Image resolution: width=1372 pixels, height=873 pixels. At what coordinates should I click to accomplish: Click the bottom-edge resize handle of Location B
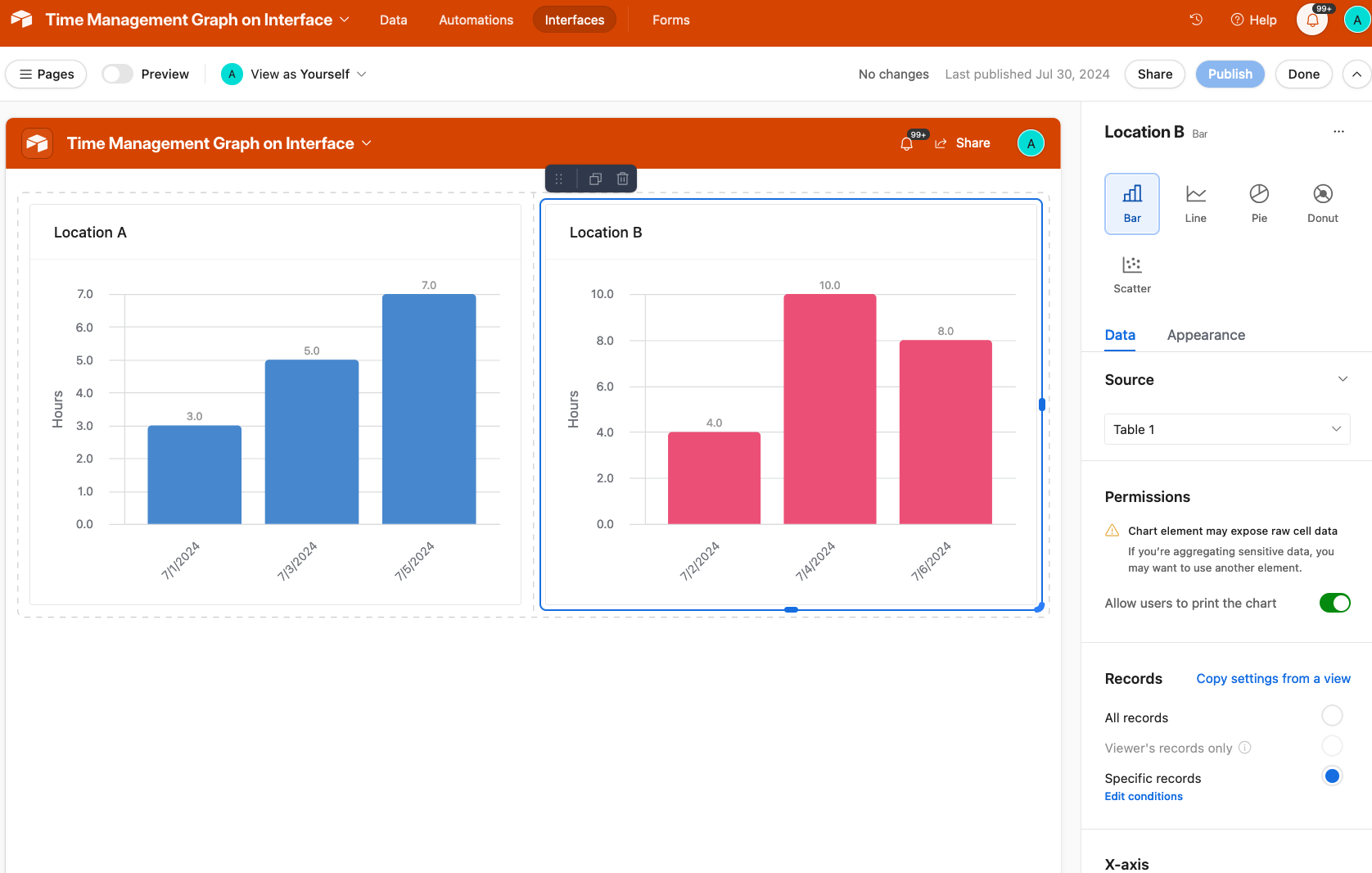(x=791, y=609)
